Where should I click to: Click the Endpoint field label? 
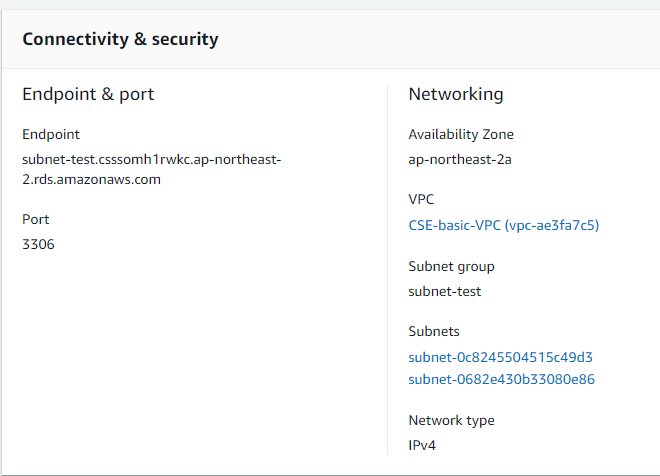(51, 134)
